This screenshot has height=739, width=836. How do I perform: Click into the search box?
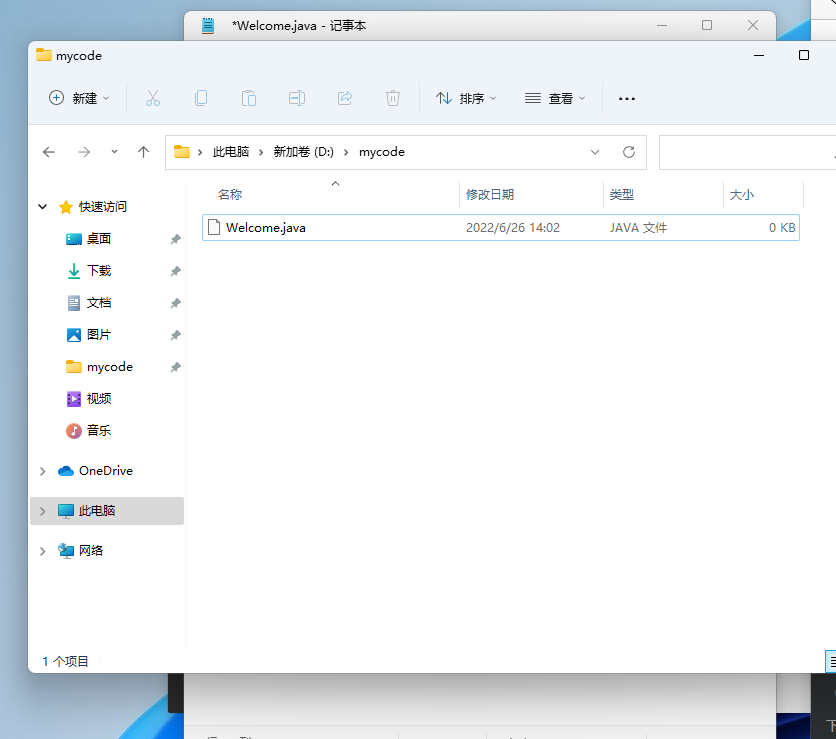(747, 152)
